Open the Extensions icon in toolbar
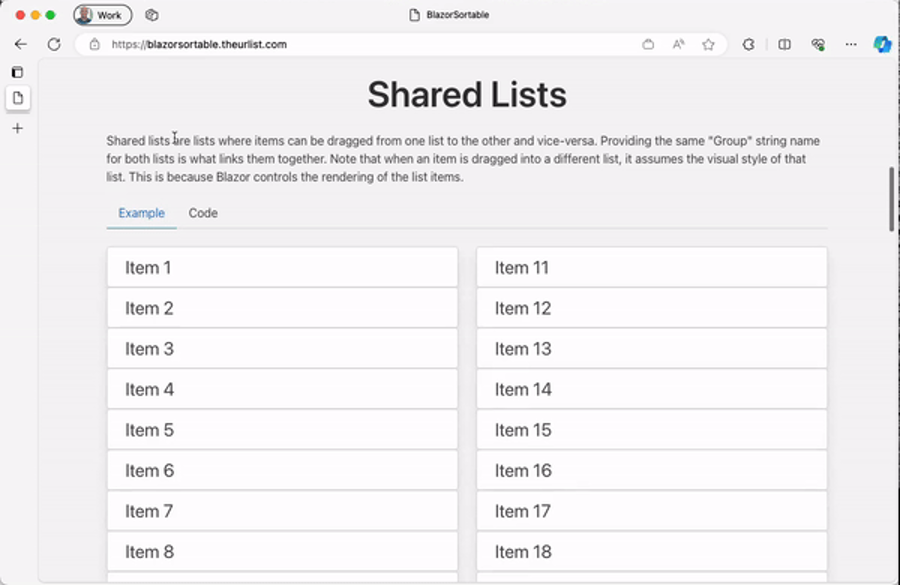Viewport: 900px width, 586px height. click(748, 44)
